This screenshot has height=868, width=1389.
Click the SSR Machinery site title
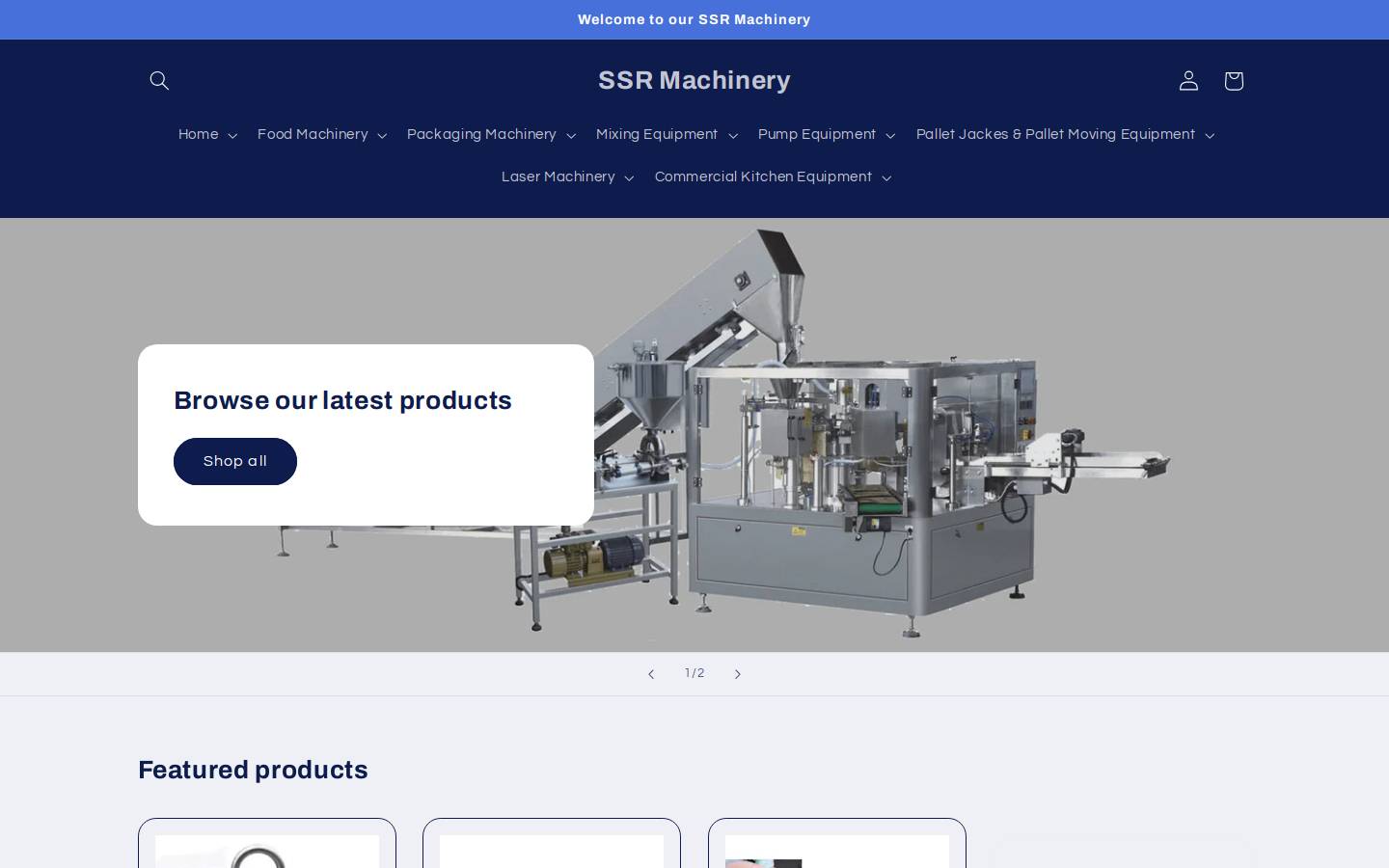(x=694, y=80)
